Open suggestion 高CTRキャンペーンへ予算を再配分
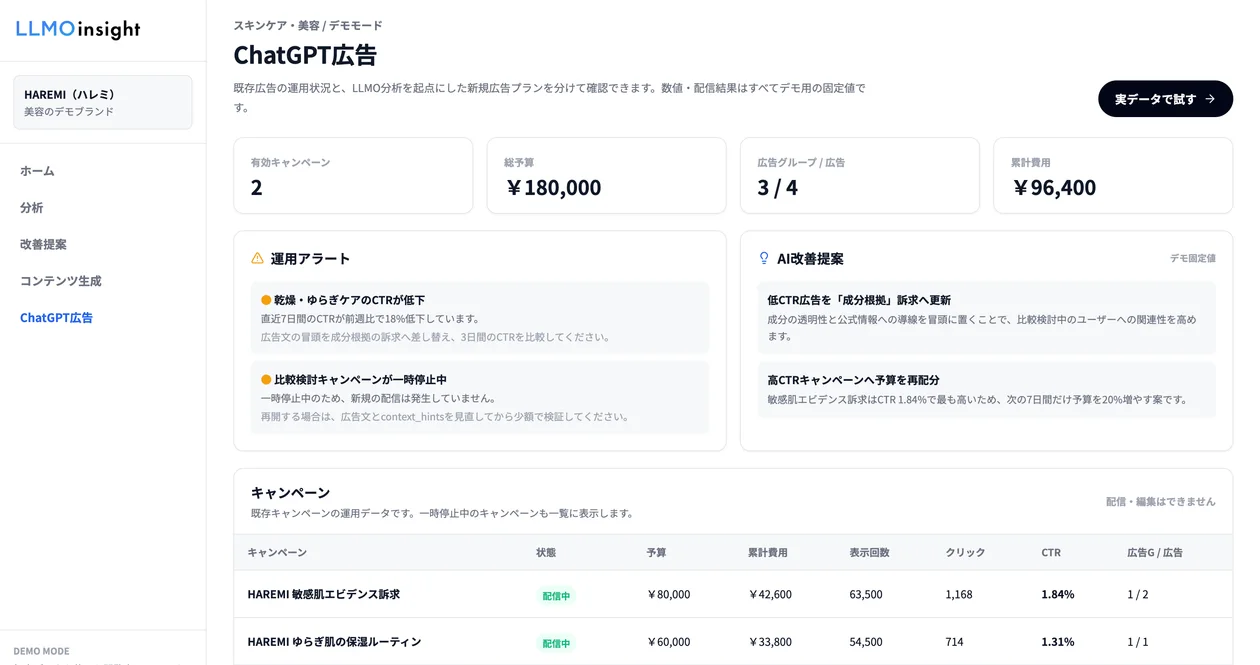The width and height of the screenshot is (1260, 665). coord(987,389)
